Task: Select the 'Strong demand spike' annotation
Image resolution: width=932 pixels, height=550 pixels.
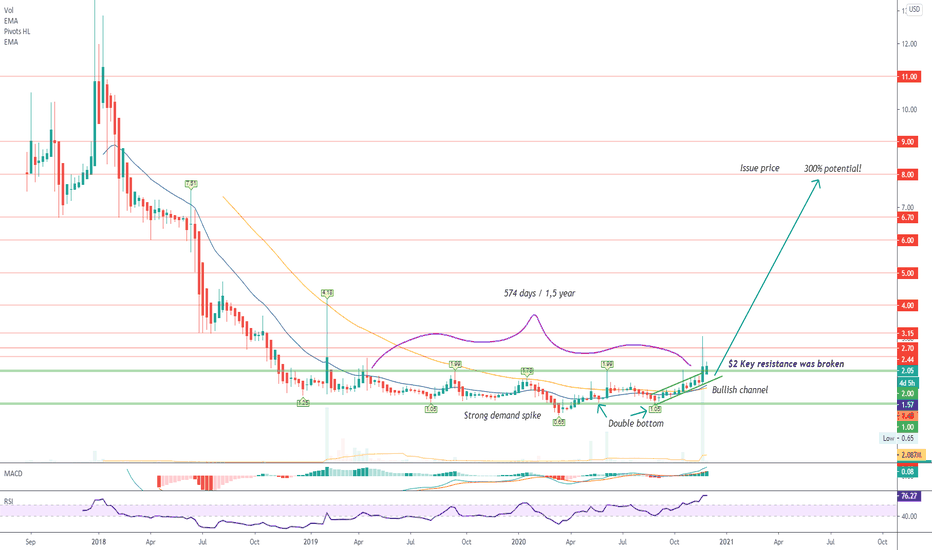Action: click(x=502, y=416)
